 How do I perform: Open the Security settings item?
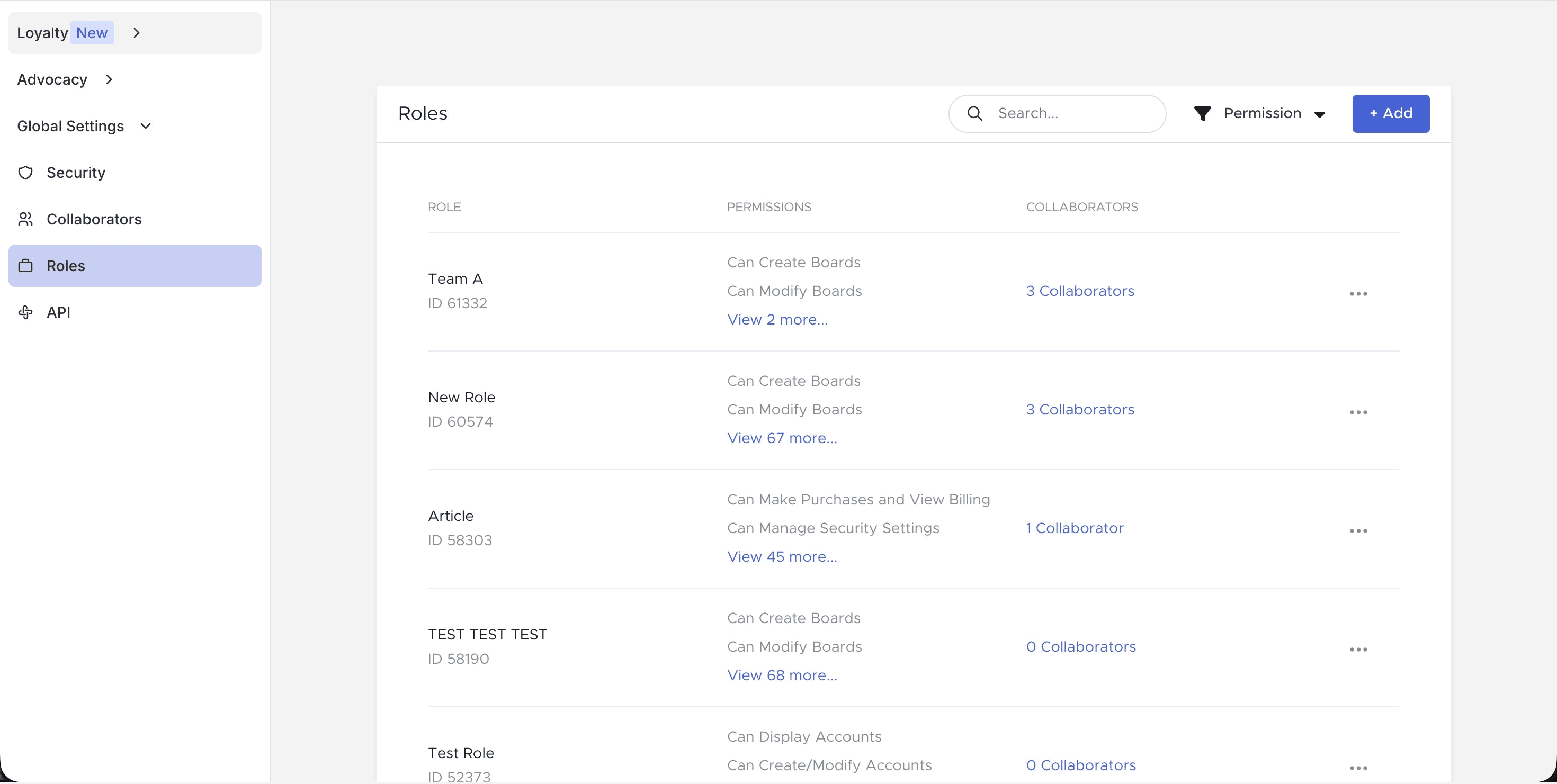(x=135, y=173)
